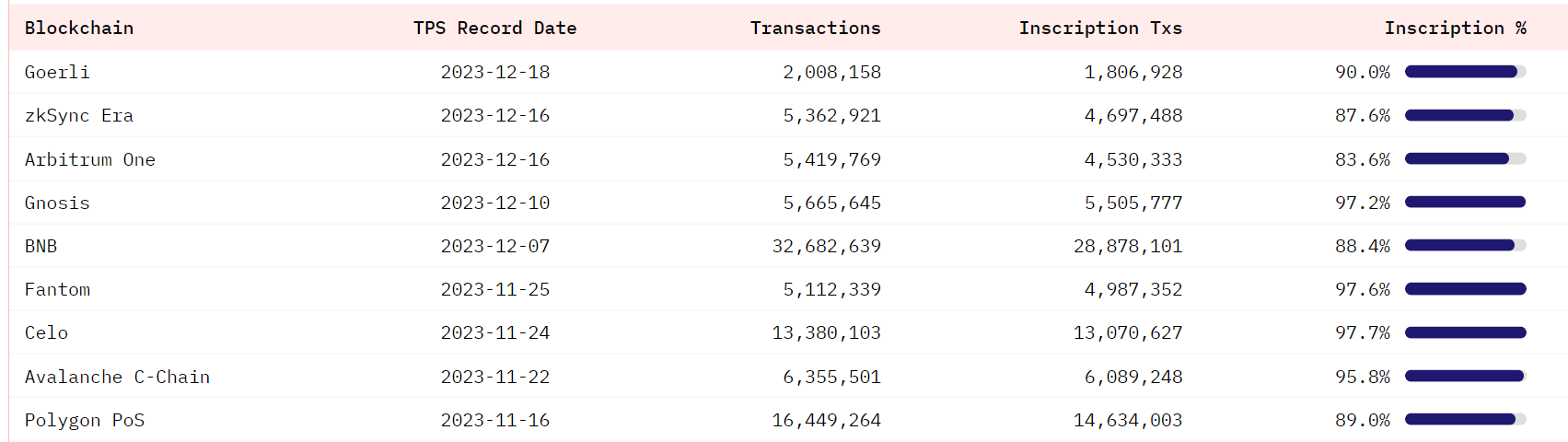Click the Arbitrum One 83.6% progress bar

click(x=1466, y=159)
